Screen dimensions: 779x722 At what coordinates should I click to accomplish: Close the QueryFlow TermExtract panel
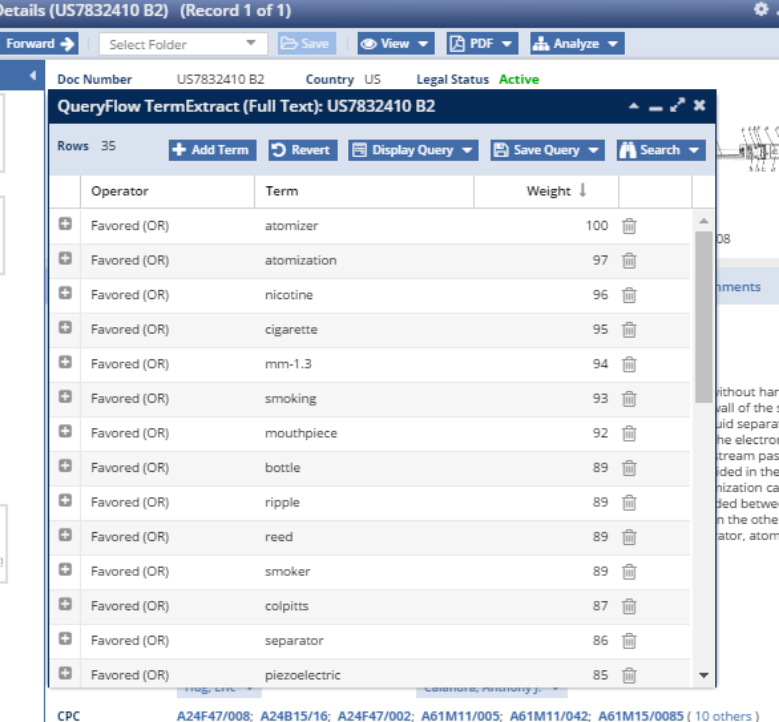pos(699,105)
